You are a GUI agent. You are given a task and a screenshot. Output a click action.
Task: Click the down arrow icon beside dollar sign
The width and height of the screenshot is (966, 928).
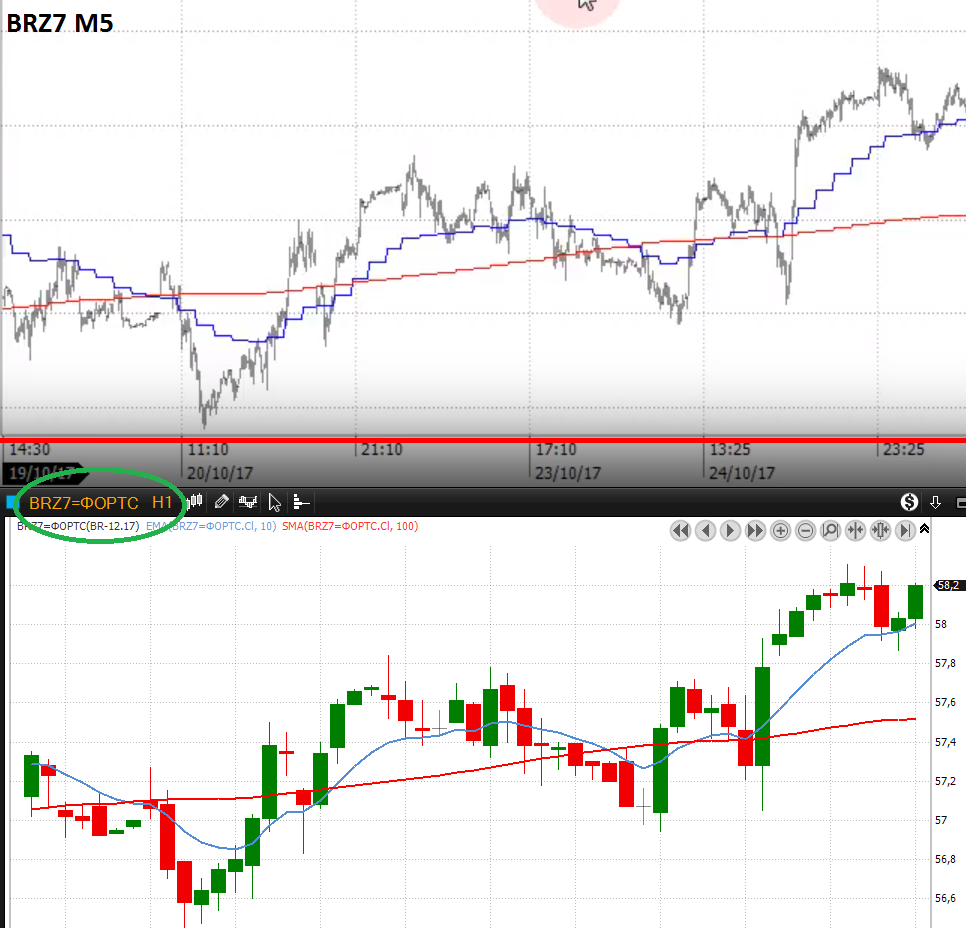tap(936, 501)
